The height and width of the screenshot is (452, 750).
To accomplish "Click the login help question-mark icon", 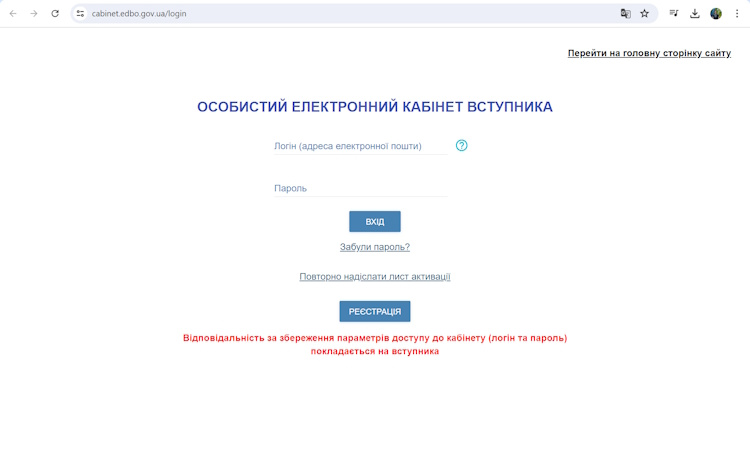I will tap(462, 145).
